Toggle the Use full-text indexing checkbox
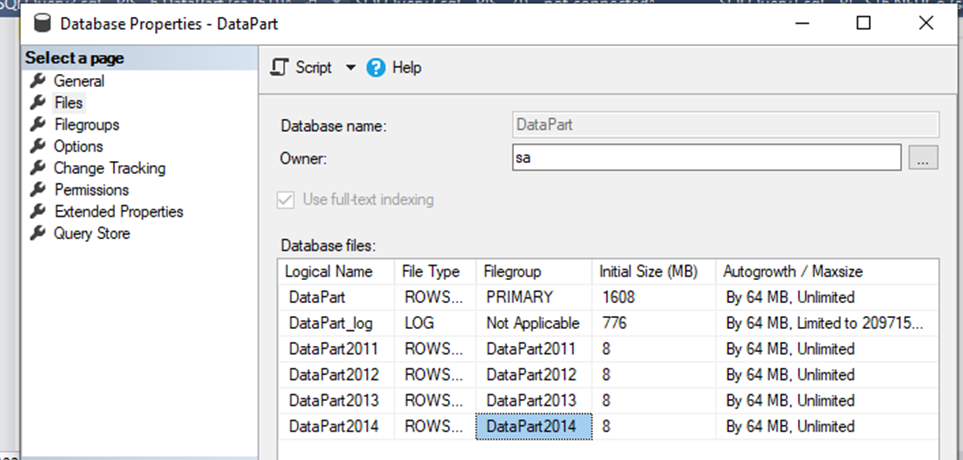This screenshot has width=963, height=460. click(286, 199)
